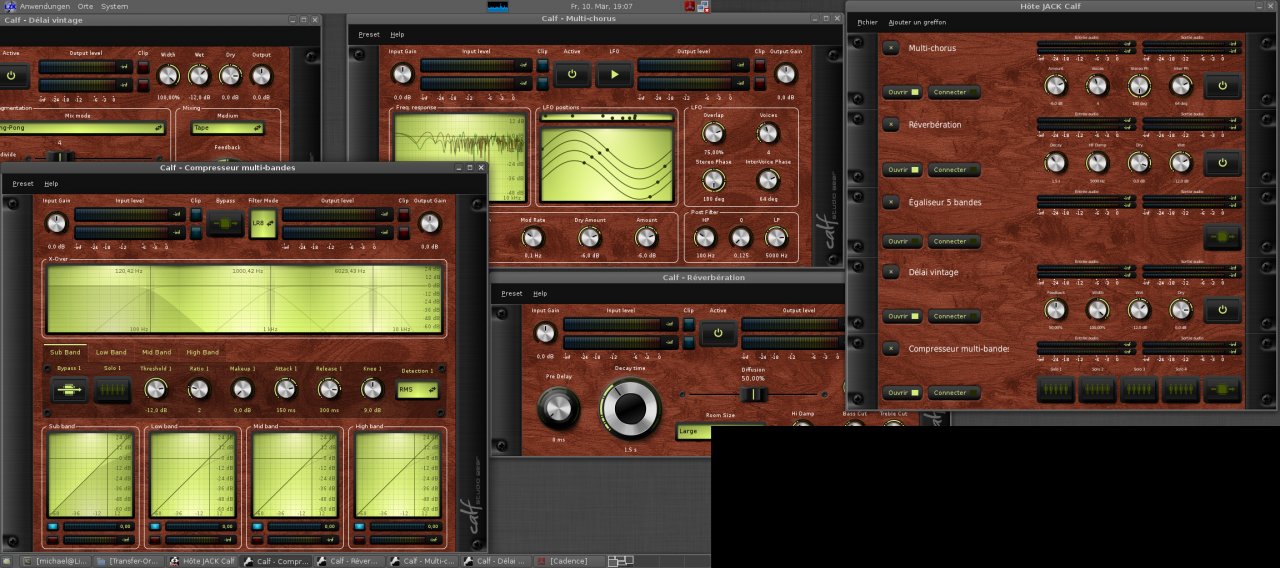
Task: Click Ouvrir button for Réverbération
Action: 903,169
